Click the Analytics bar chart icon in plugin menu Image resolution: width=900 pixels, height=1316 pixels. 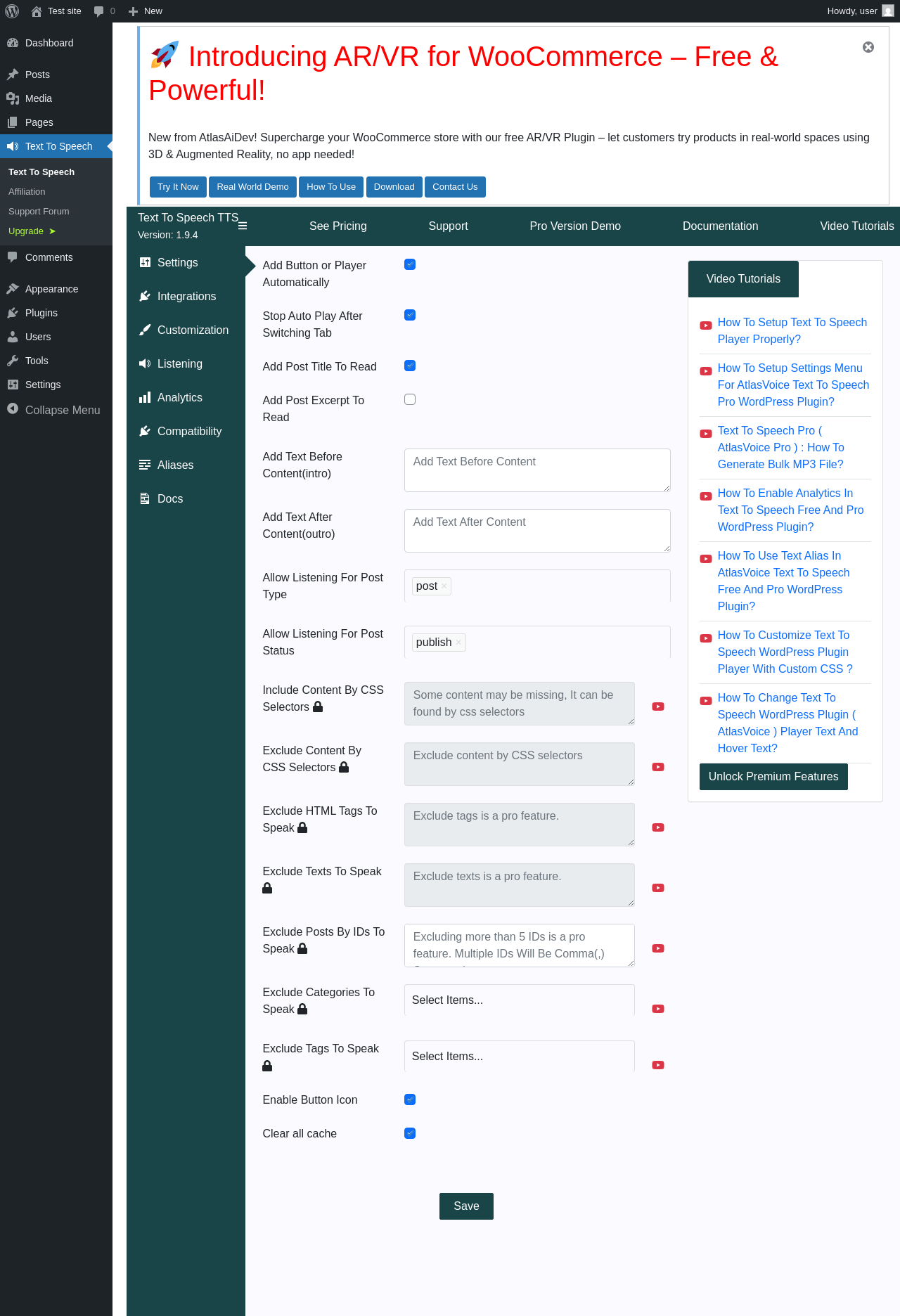click(x=145, y=397)
